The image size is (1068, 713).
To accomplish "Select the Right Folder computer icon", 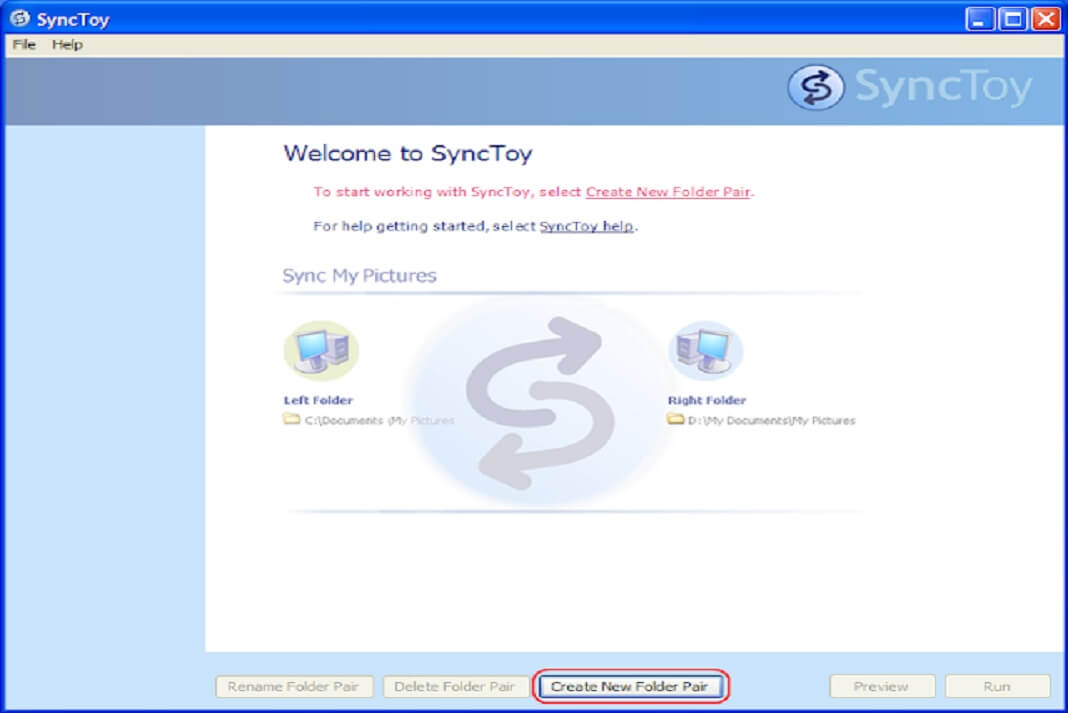I will coord(705,349).
